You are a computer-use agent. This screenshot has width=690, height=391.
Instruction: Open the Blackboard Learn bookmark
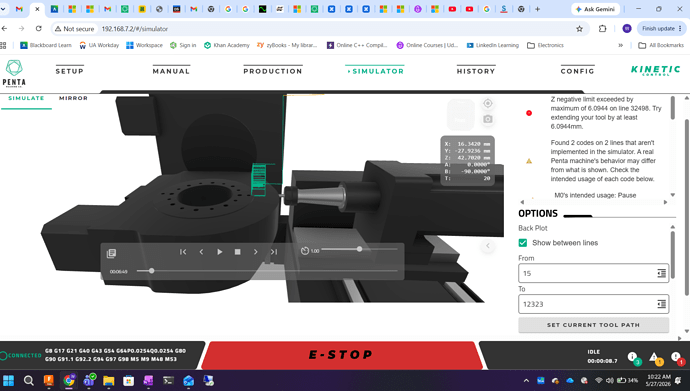click(x=46, y=45)
